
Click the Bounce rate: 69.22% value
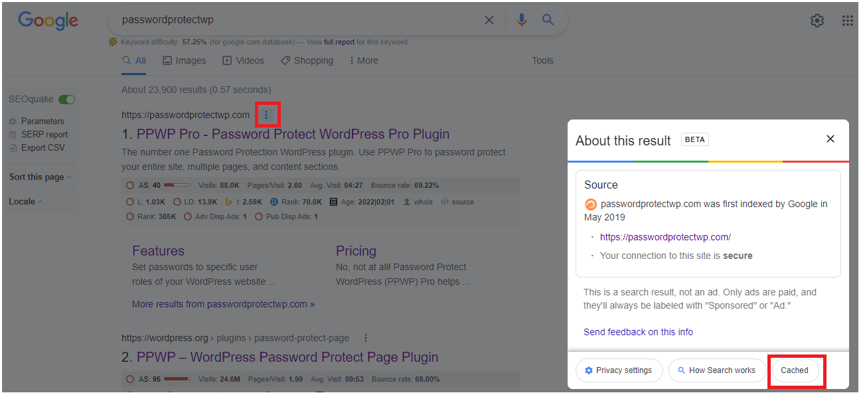[405, 186]
